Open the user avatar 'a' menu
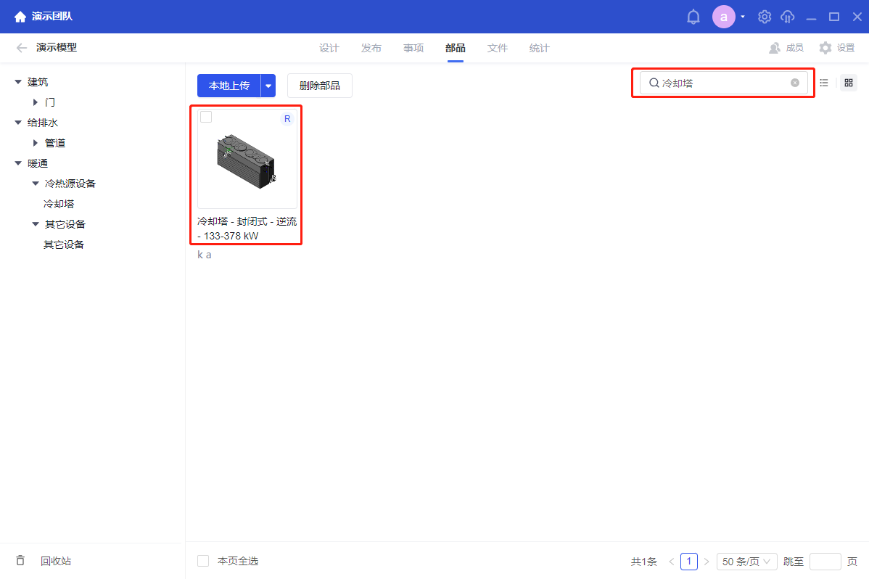 pos(723,17)
